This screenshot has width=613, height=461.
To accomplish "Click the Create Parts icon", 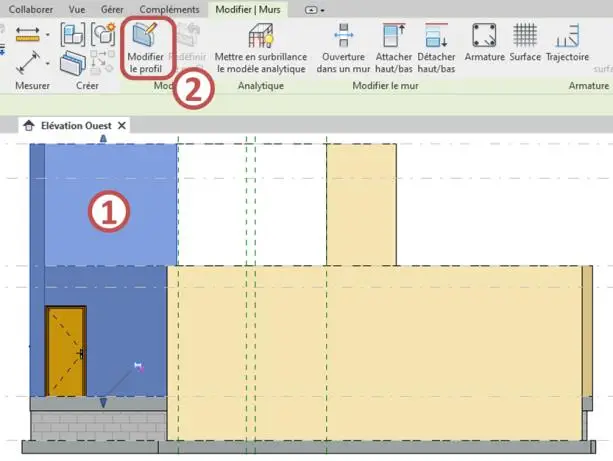I will tap(73, 34).
